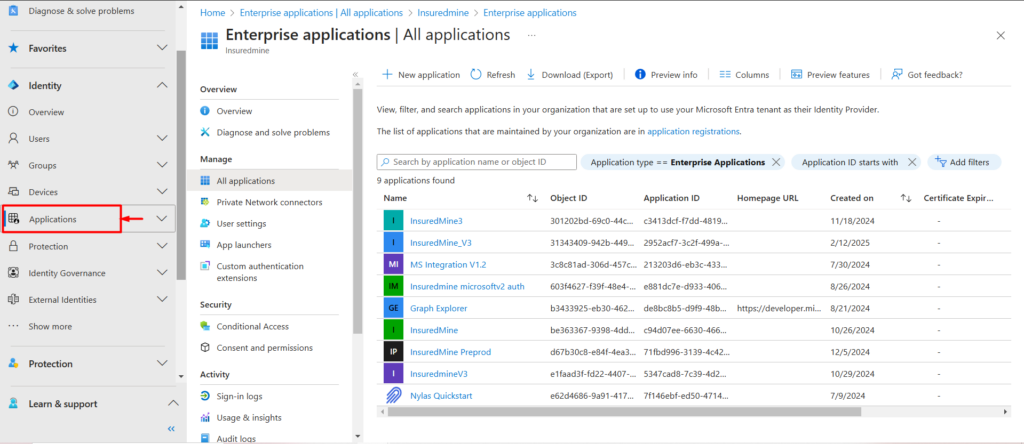Click the Sign-in logs icon
This screenshot has width=1024, height=444.
205,396
